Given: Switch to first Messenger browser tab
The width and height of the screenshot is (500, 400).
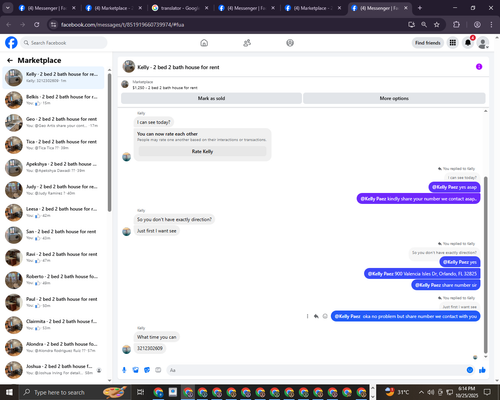Looking at the screenshot, I should coord(47,8).
